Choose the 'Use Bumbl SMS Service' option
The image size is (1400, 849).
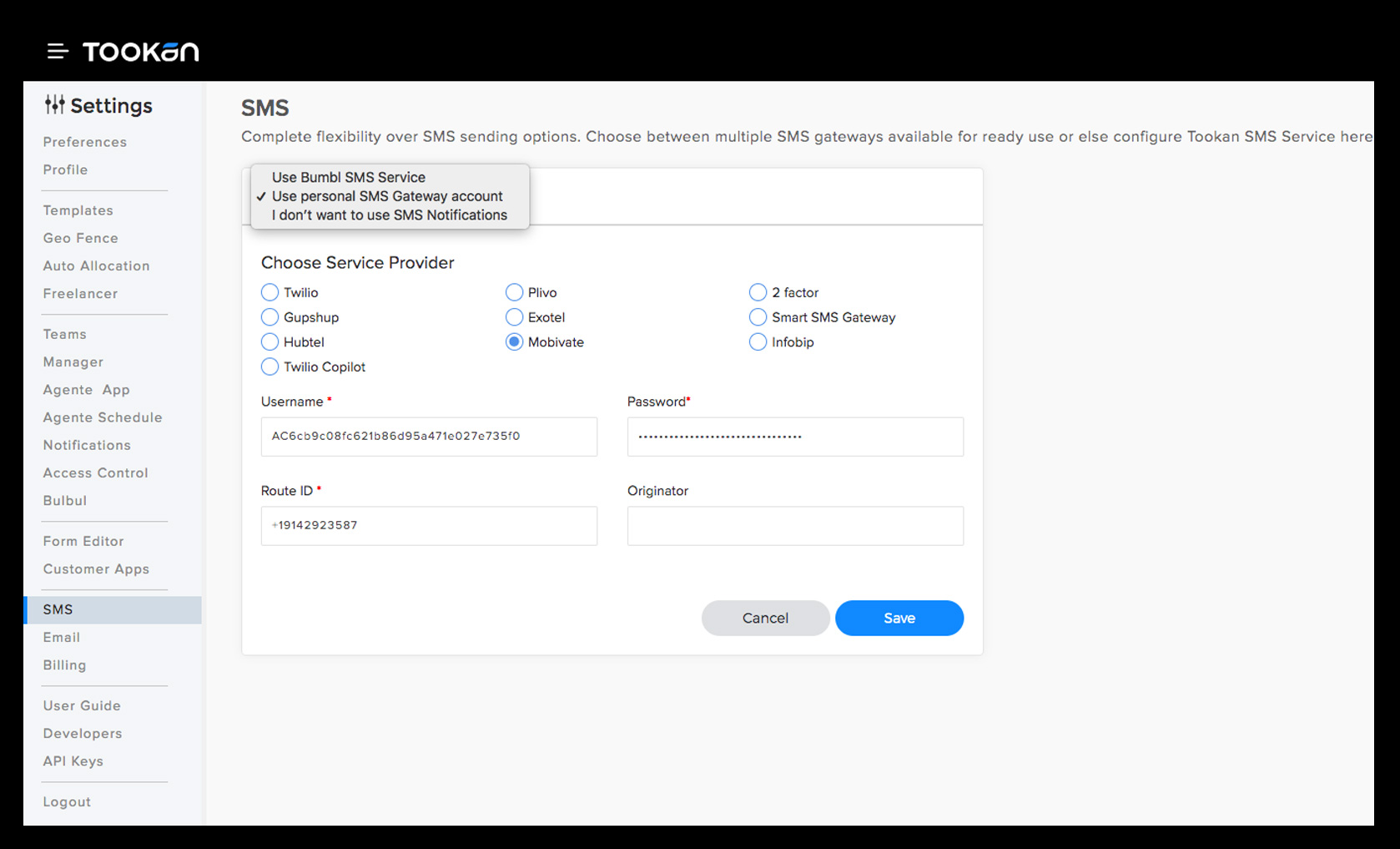(348, 177)
